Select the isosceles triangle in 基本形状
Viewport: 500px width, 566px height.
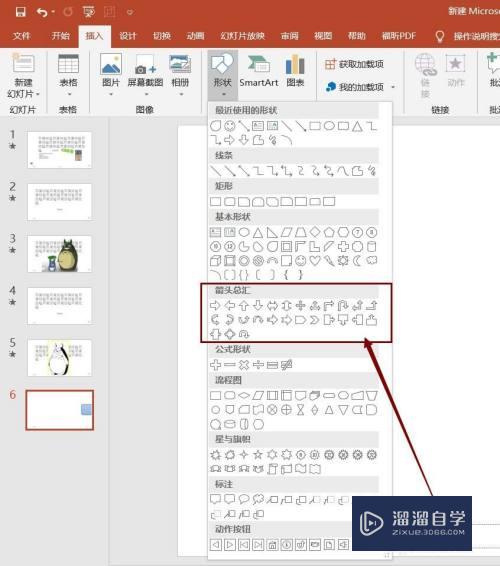click(258, 232)
